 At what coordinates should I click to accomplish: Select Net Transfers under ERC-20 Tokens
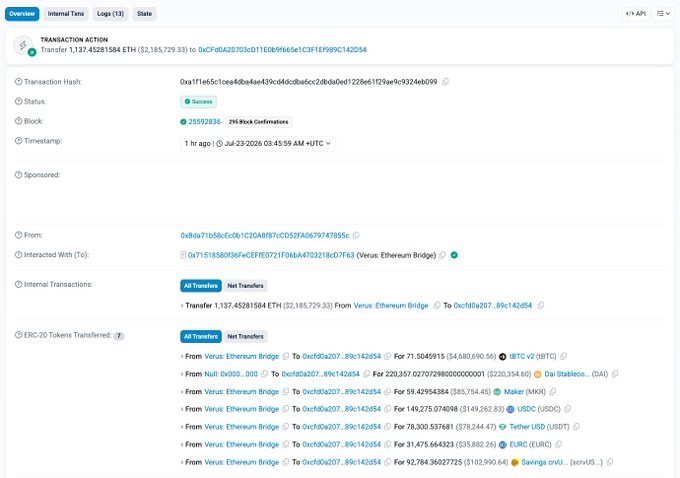(245, 337)
